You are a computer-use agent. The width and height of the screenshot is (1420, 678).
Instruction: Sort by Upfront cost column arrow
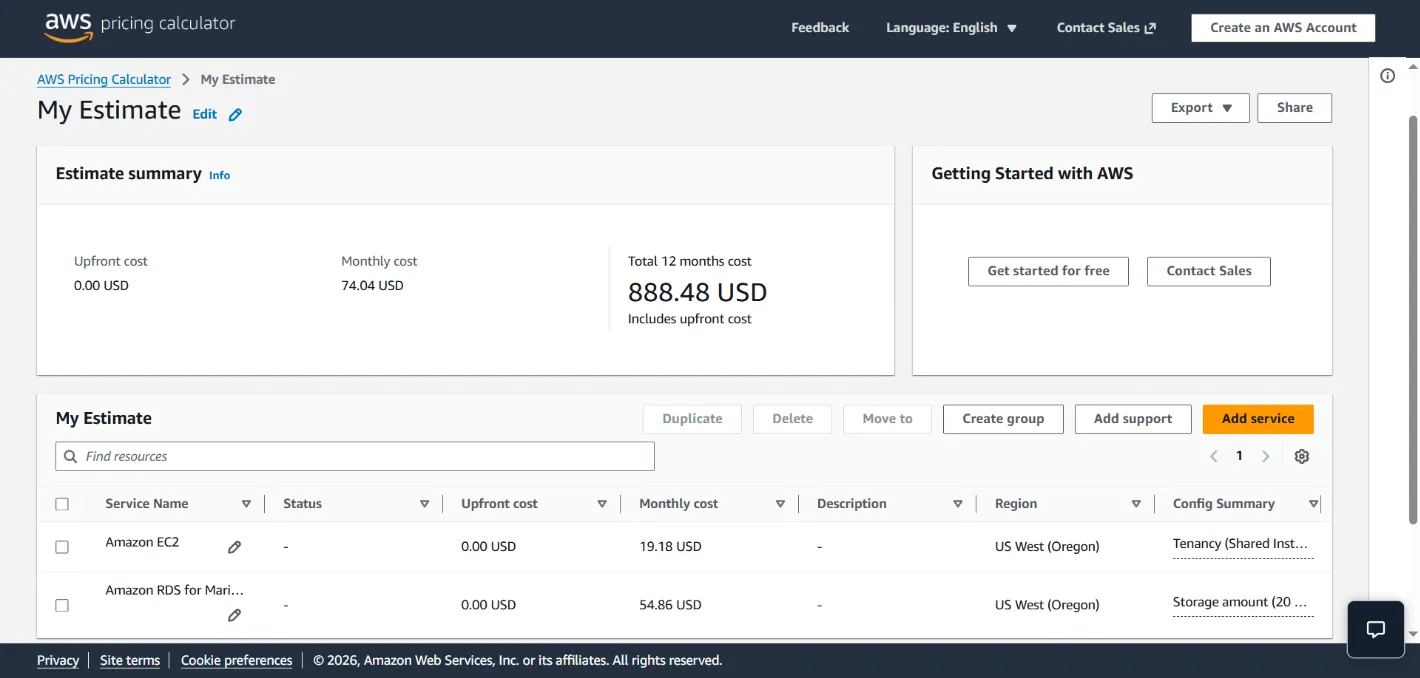point(602,504)
